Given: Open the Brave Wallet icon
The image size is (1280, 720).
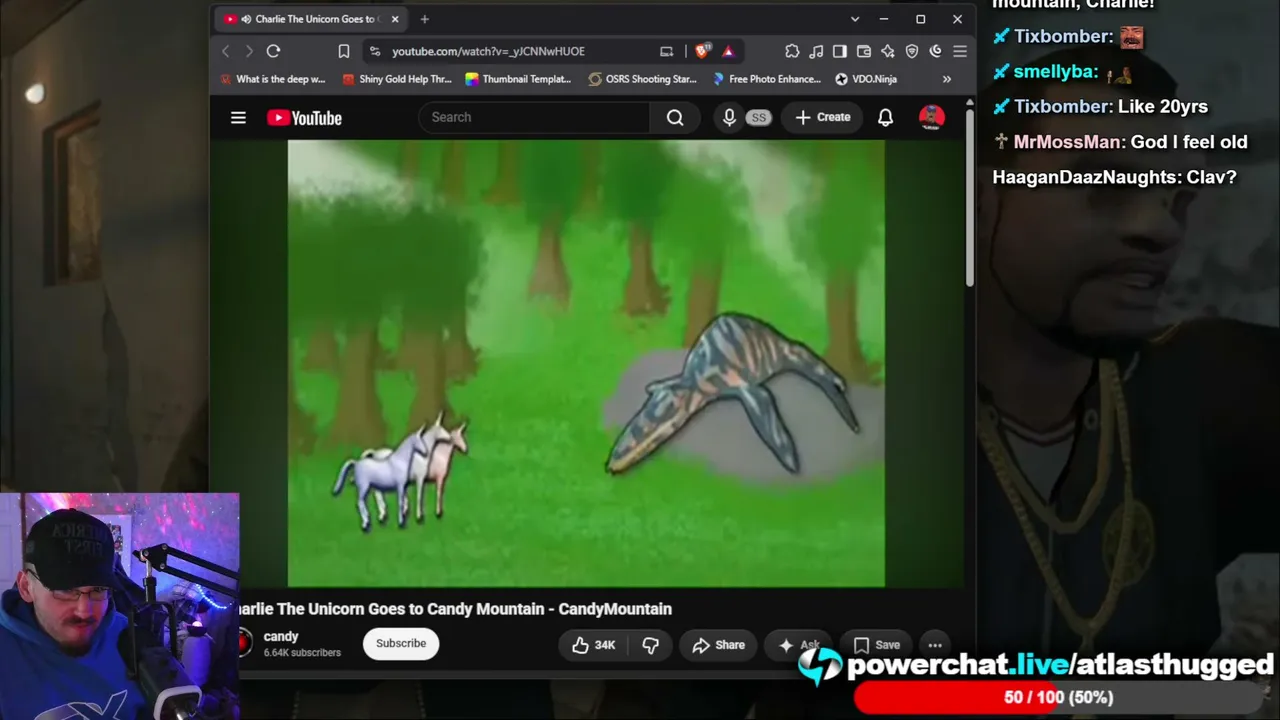Looking at the screenshot, I should pos(864,51).
